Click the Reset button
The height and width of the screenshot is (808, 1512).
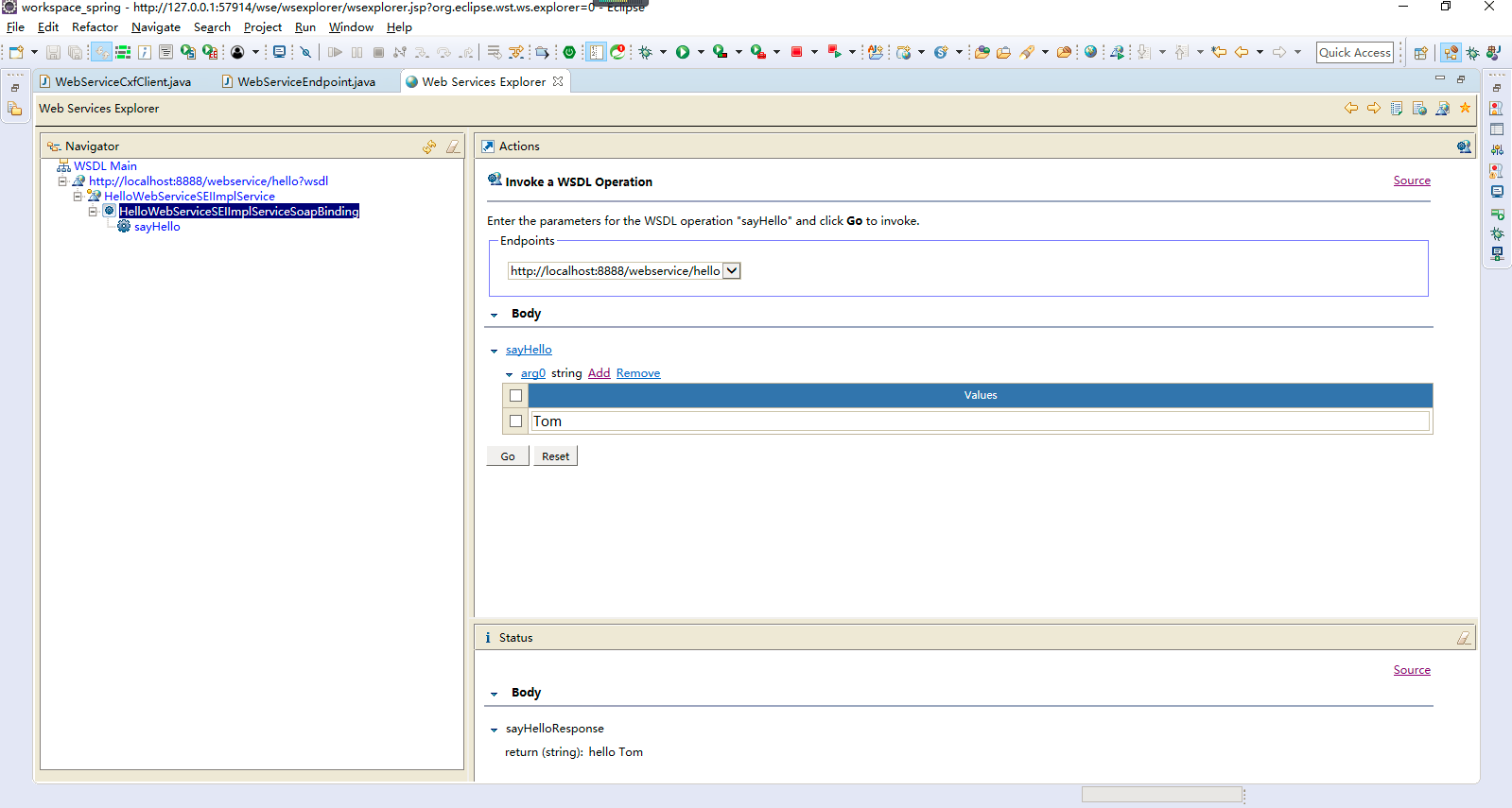point(555,456)
